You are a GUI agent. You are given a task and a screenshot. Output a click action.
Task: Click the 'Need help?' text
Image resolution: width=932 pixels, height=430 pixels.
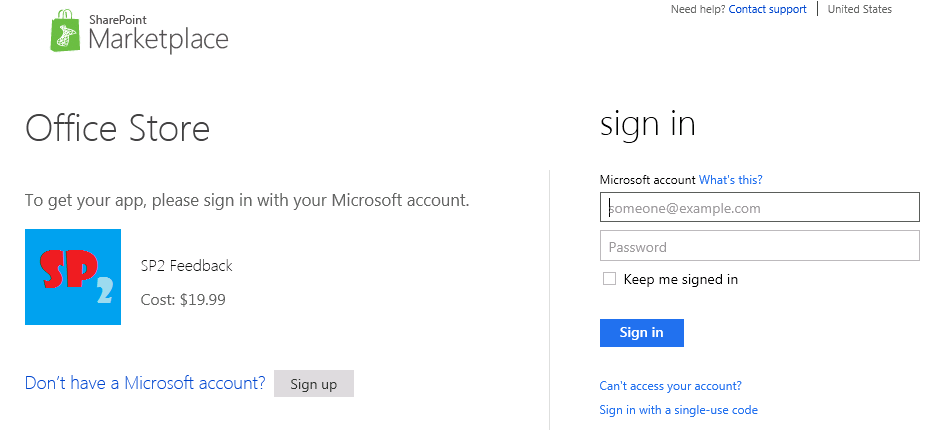tap(698, 9)
